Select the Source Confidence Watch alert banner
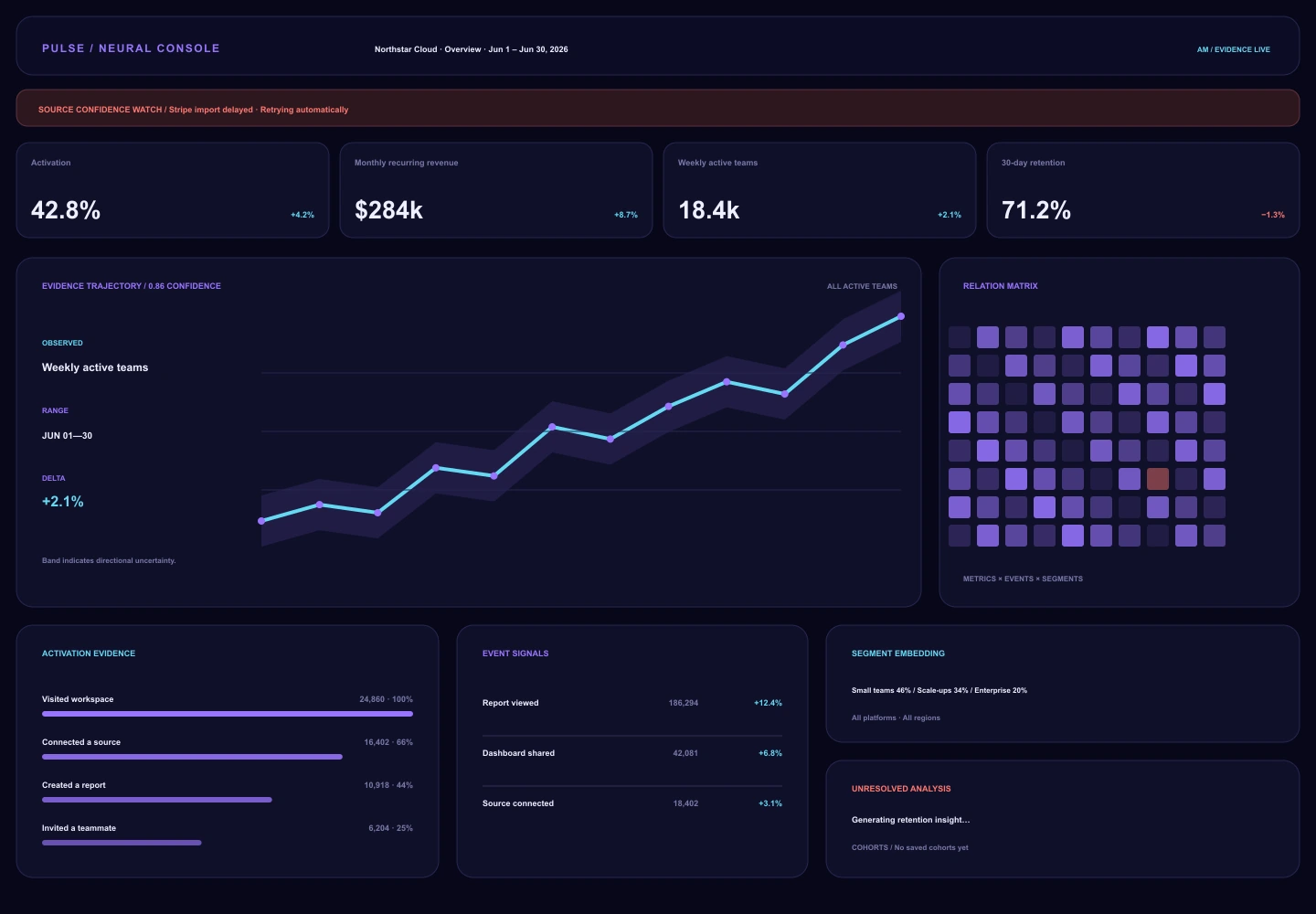 tap(658, 108)
